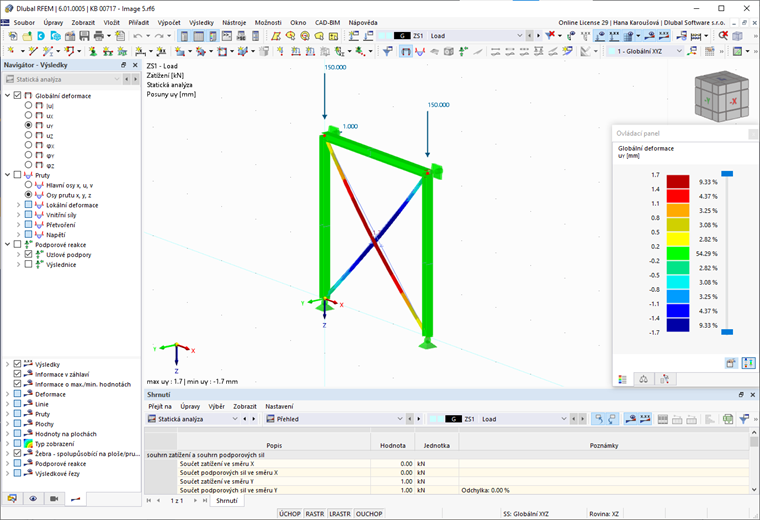
Task: Open the balance scale tab in Ovládací panel
Action: [x=643, y=379]
